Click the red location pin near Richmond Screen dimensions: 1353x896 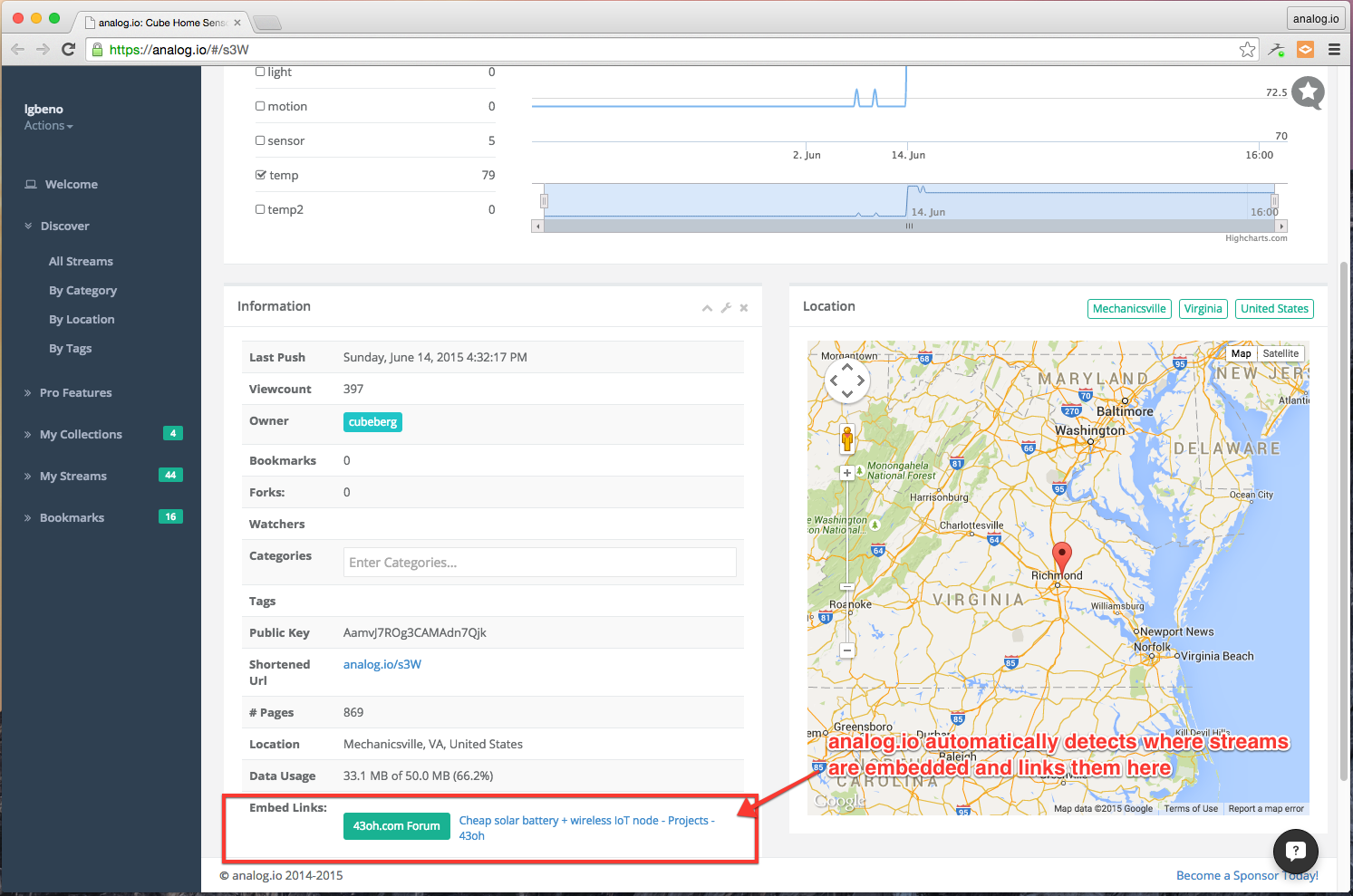(x=1061, y=557)
